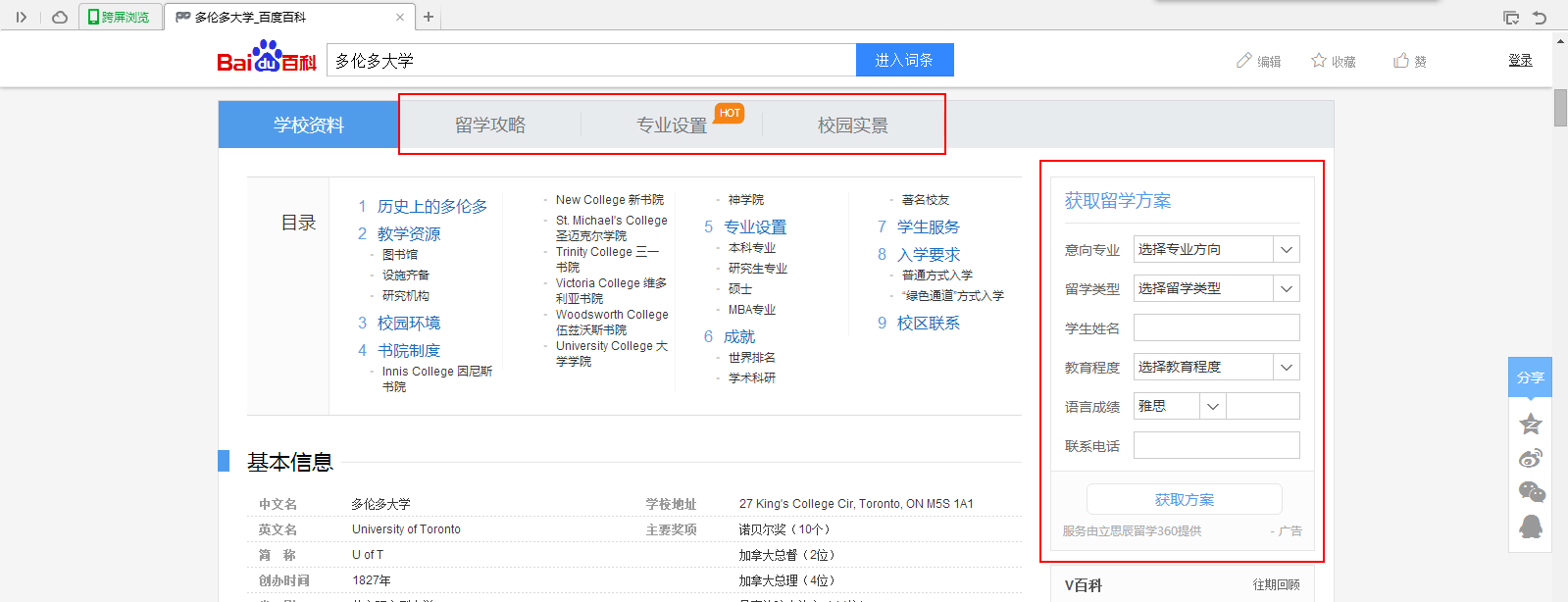Open 历史上的多伦多 in contents

pos(432,206)
